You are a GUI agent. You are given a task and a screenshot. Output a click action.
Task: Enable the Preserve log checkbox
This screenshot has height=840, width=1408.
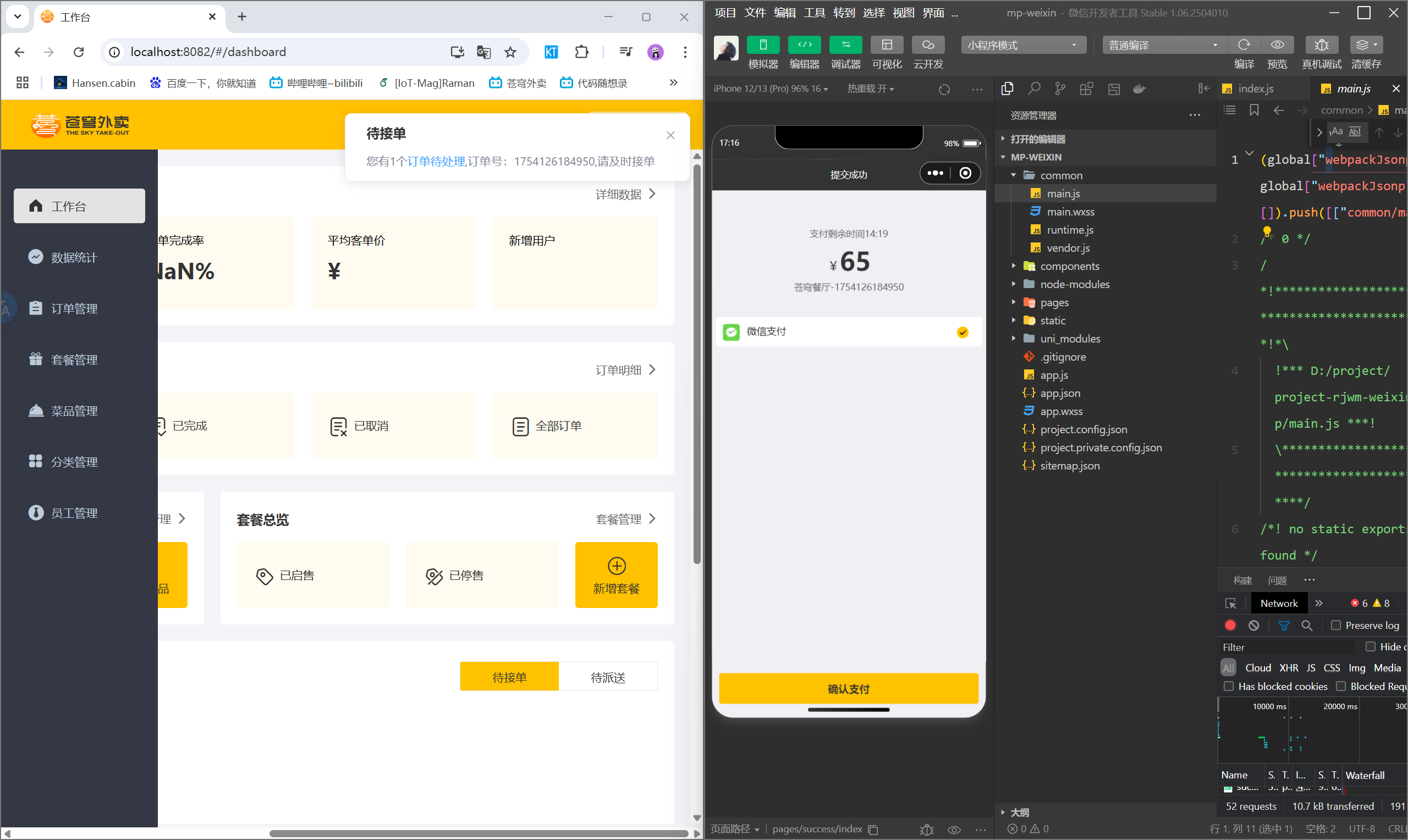(1335, 626)
